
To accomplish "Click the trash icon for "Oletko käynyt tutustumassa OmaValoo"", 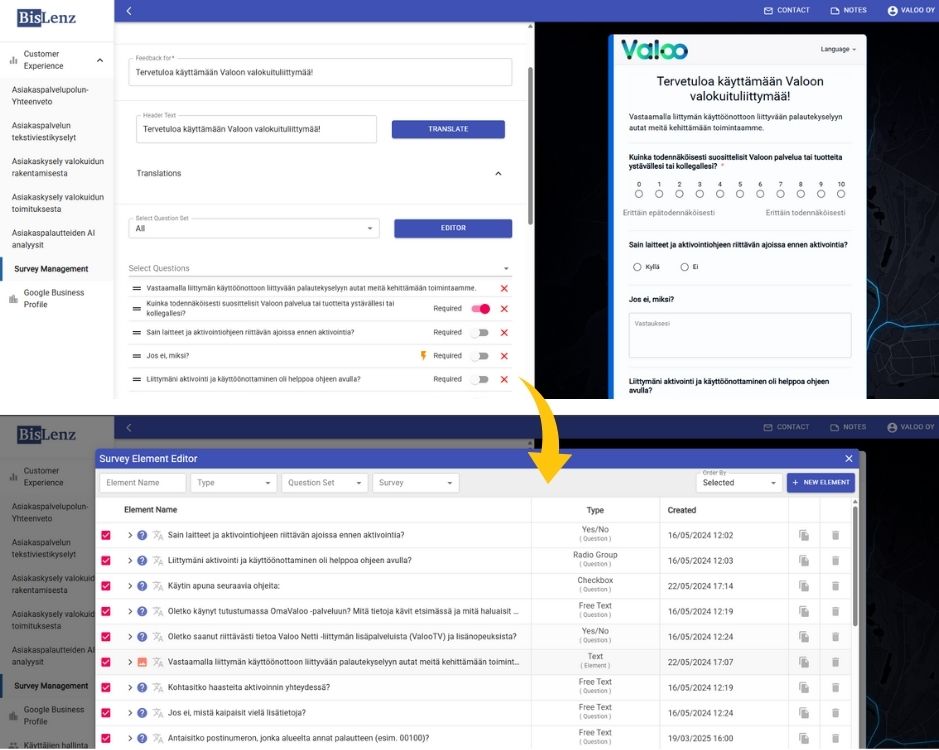I will (835, 612).
